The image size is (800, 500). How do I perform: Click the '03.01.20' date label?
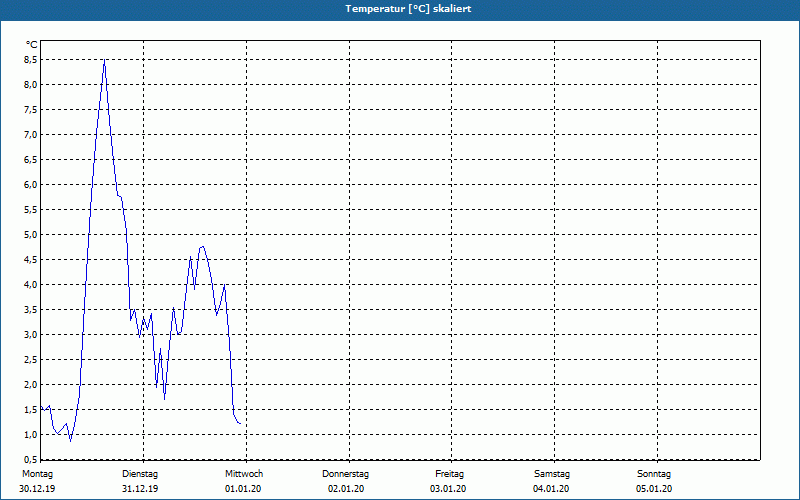click(448, 489)
